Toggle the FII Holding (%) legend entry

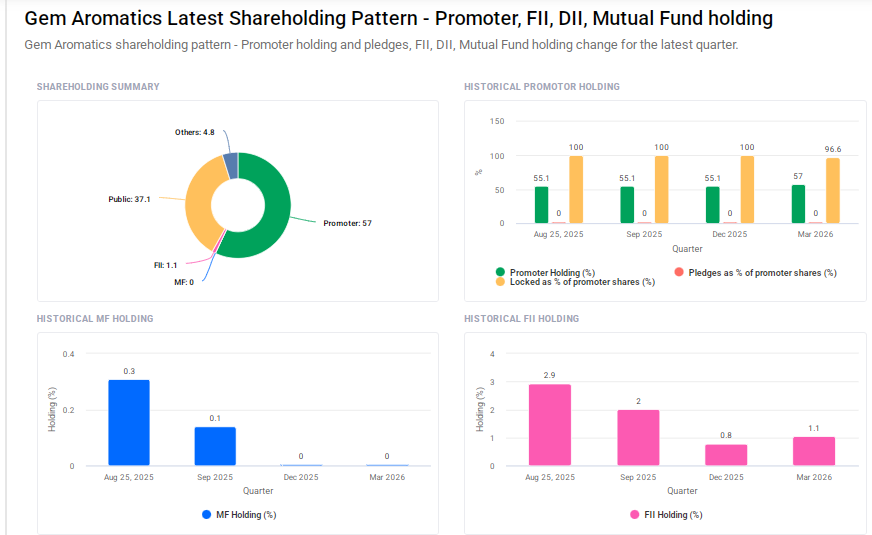pyautogui.click(x=666, y=515)
